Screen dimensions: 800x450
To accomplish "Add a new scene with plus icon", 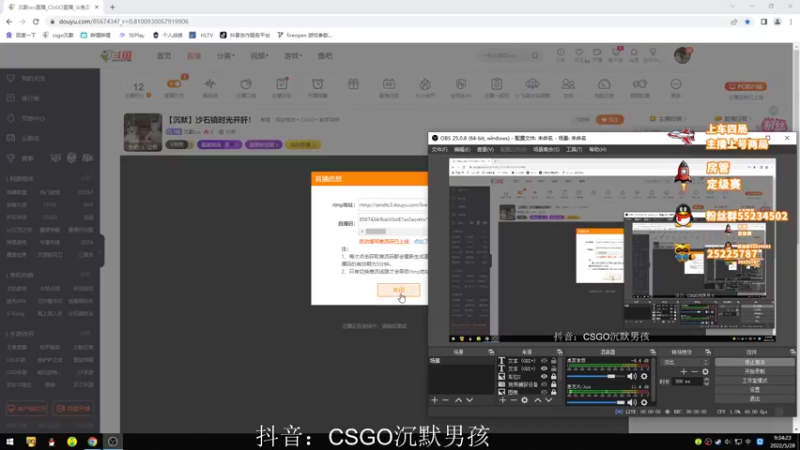I will point(435,401).
